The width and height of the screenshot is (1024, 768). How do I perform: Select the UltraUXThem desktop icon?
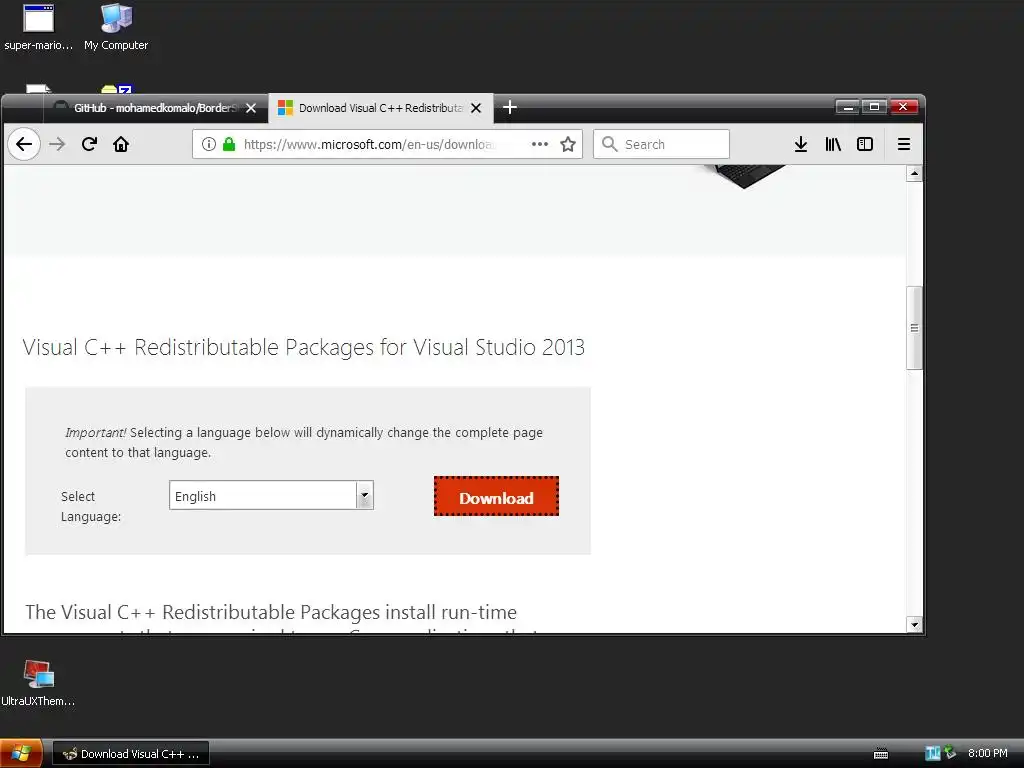tap(39, 683)
